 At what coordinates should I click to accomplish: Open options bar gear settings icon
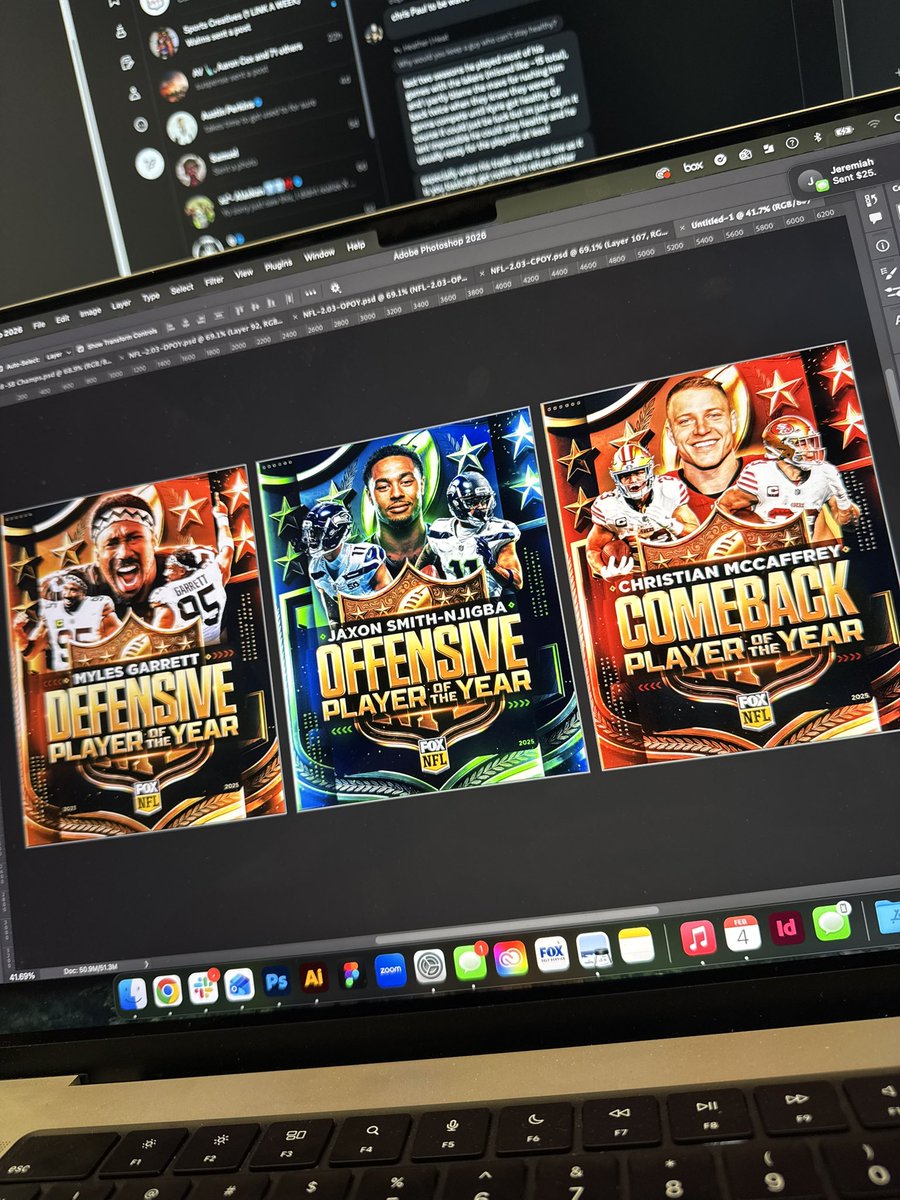pos(334,288)
